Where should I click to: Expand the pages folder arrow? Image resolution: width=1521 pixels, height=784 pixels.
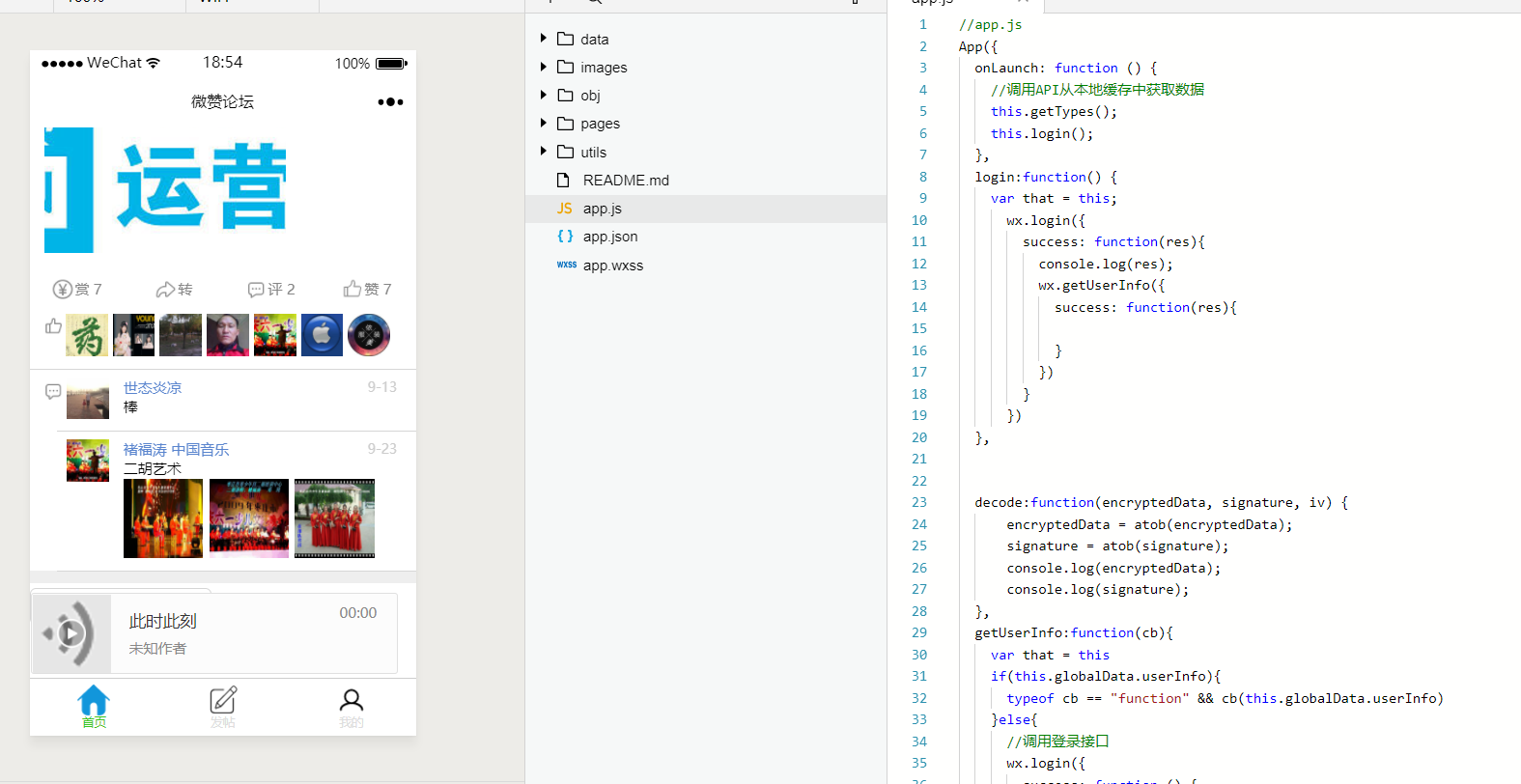[x=543, y=123]
